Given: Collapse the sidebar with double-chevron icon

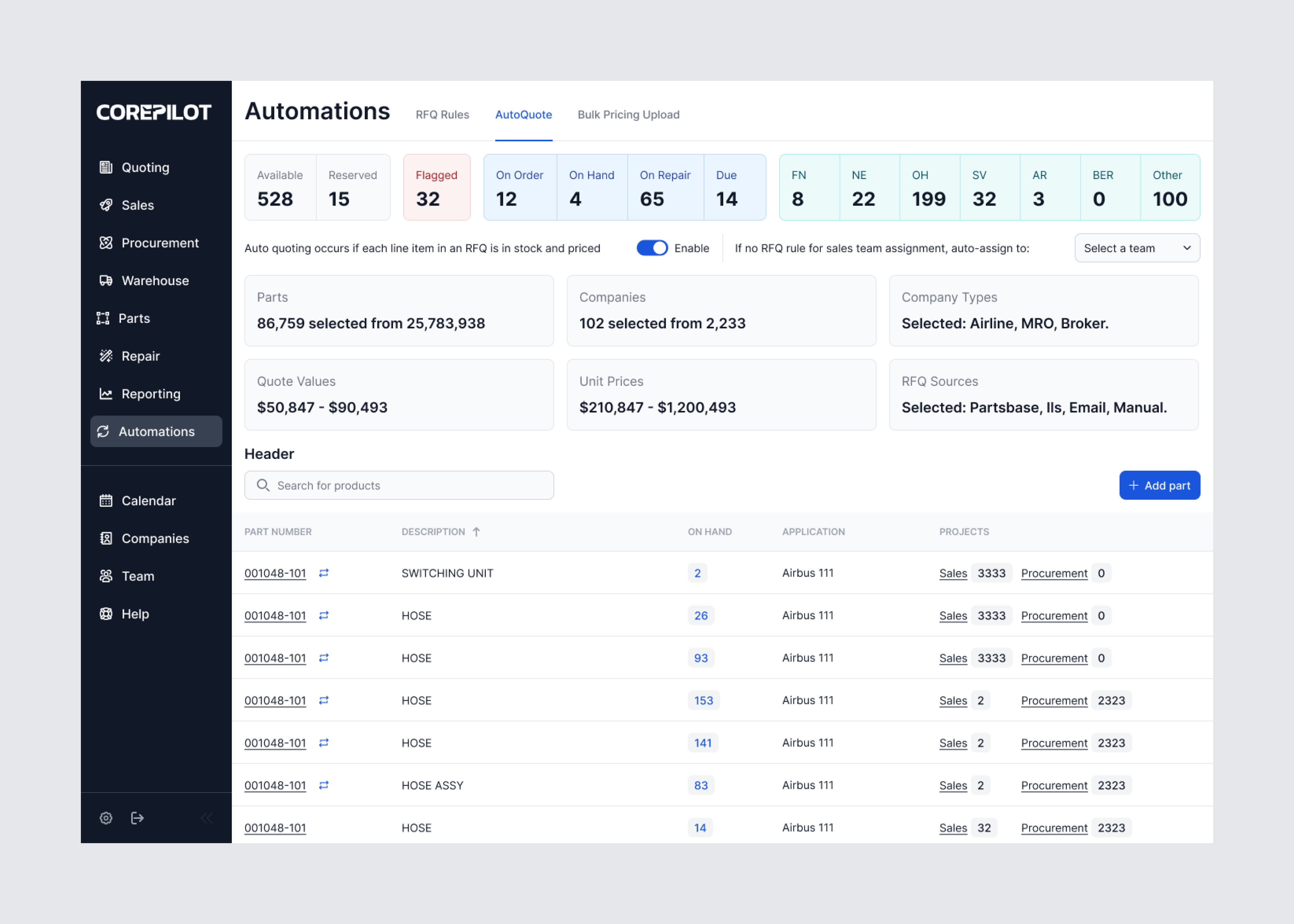Looking at the screenshot, I should pyautogui.click(x=207, y=818).
